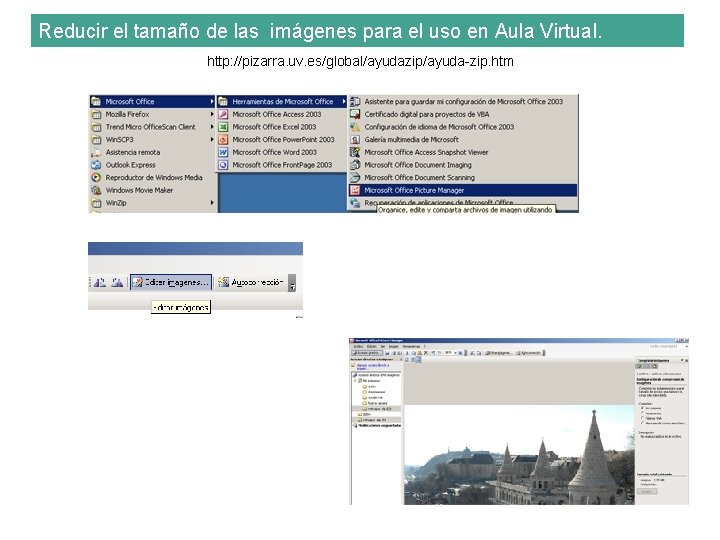Viewport: 720px width, 540px height.
Task: Click rotate left icon in enlarged toolbar
Action: [x=100, y=282]
